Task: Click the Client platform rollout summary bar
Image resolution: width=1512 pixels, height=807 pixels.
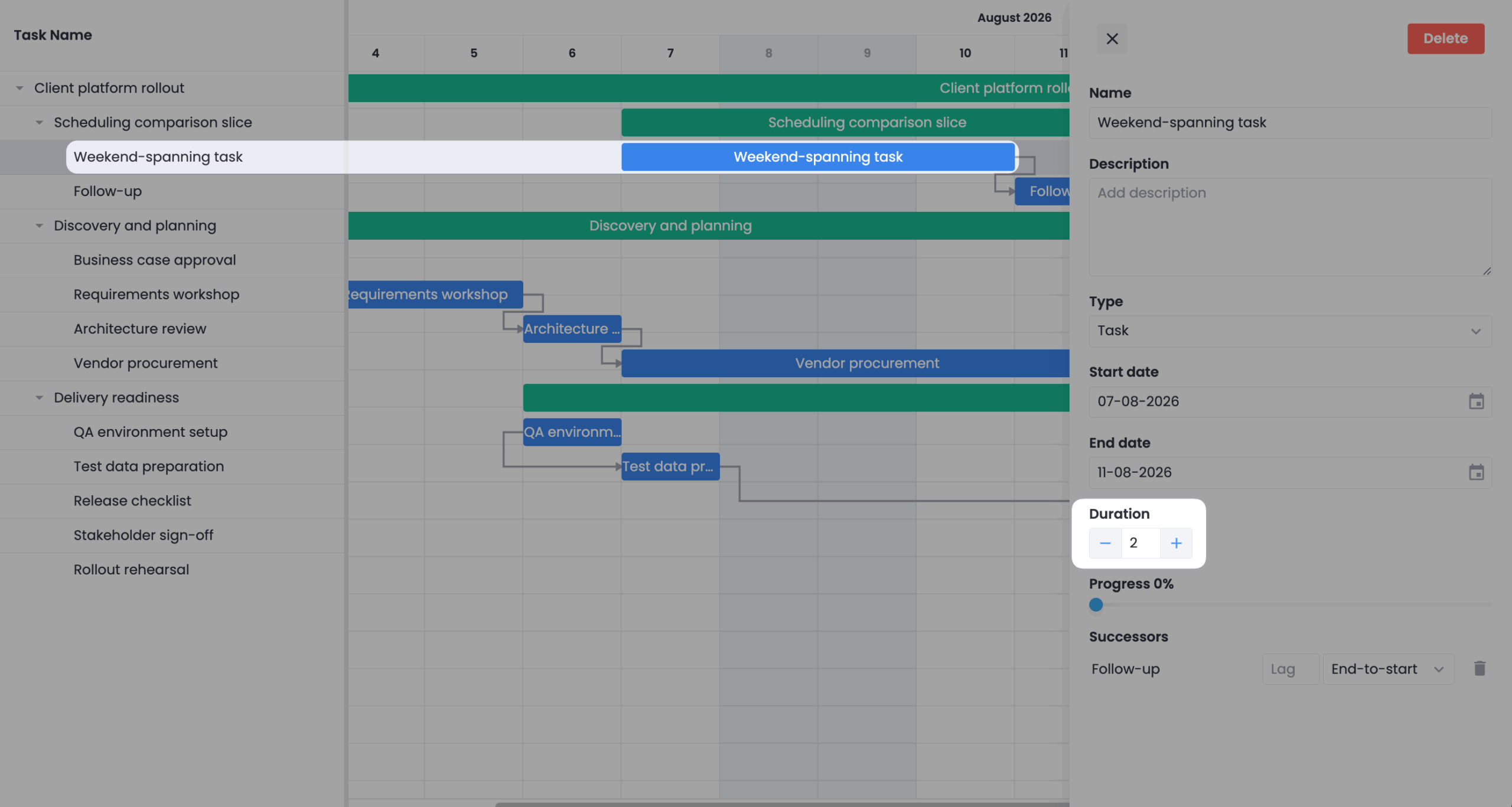Action: click(x=709, y=88)
